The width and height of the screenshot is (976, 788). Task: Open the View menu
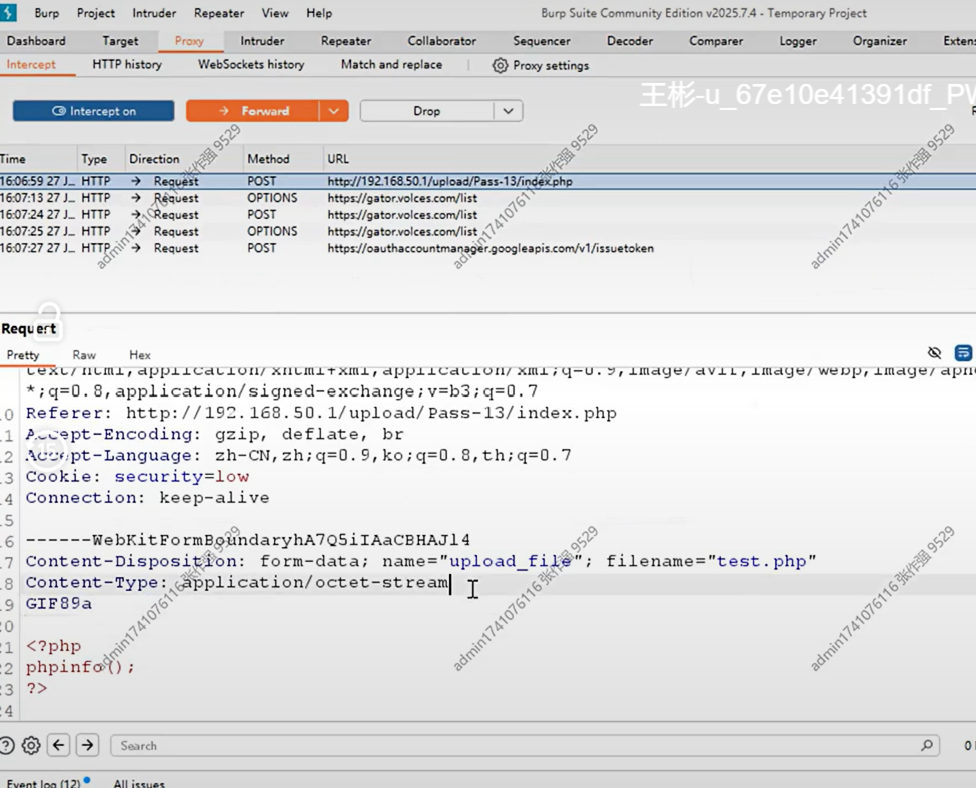click(x=274, y=13)
